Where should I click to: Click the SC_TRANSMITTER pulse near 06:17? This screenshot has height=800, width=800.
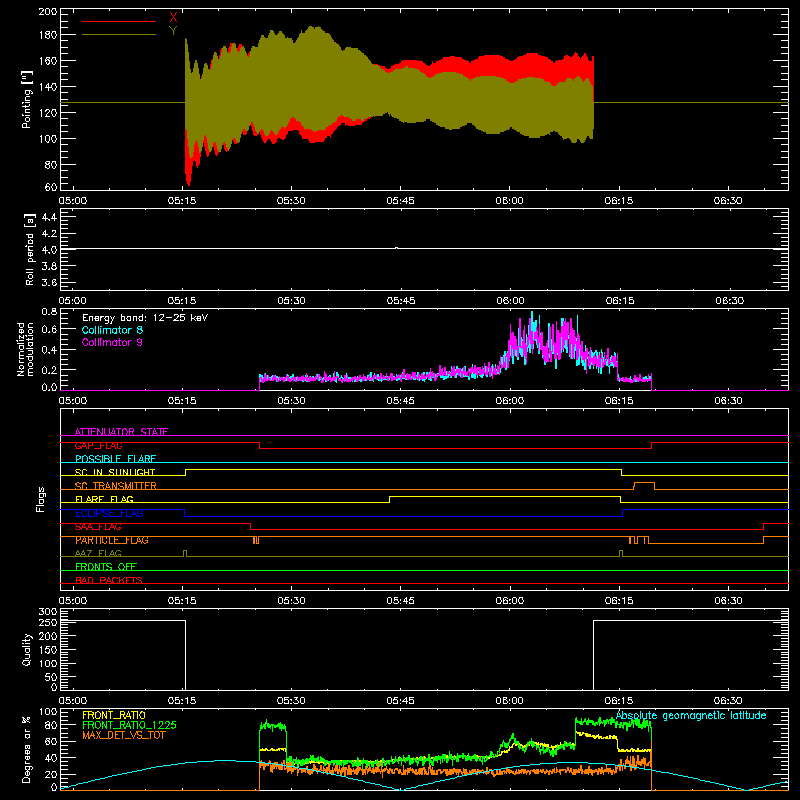tap(644, 485)
